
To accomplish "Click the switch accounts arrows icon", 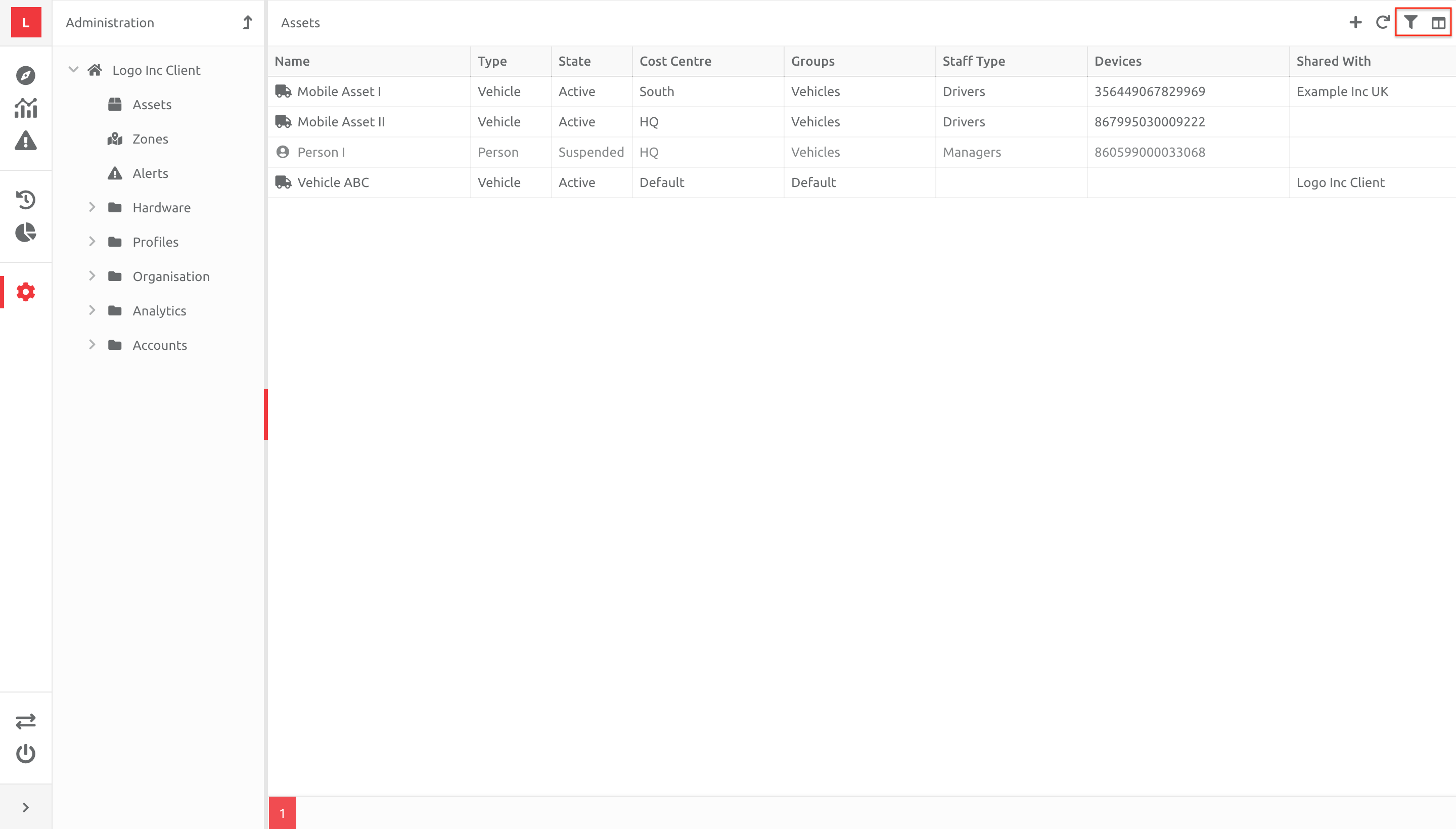I will click(x=26, y=721).
